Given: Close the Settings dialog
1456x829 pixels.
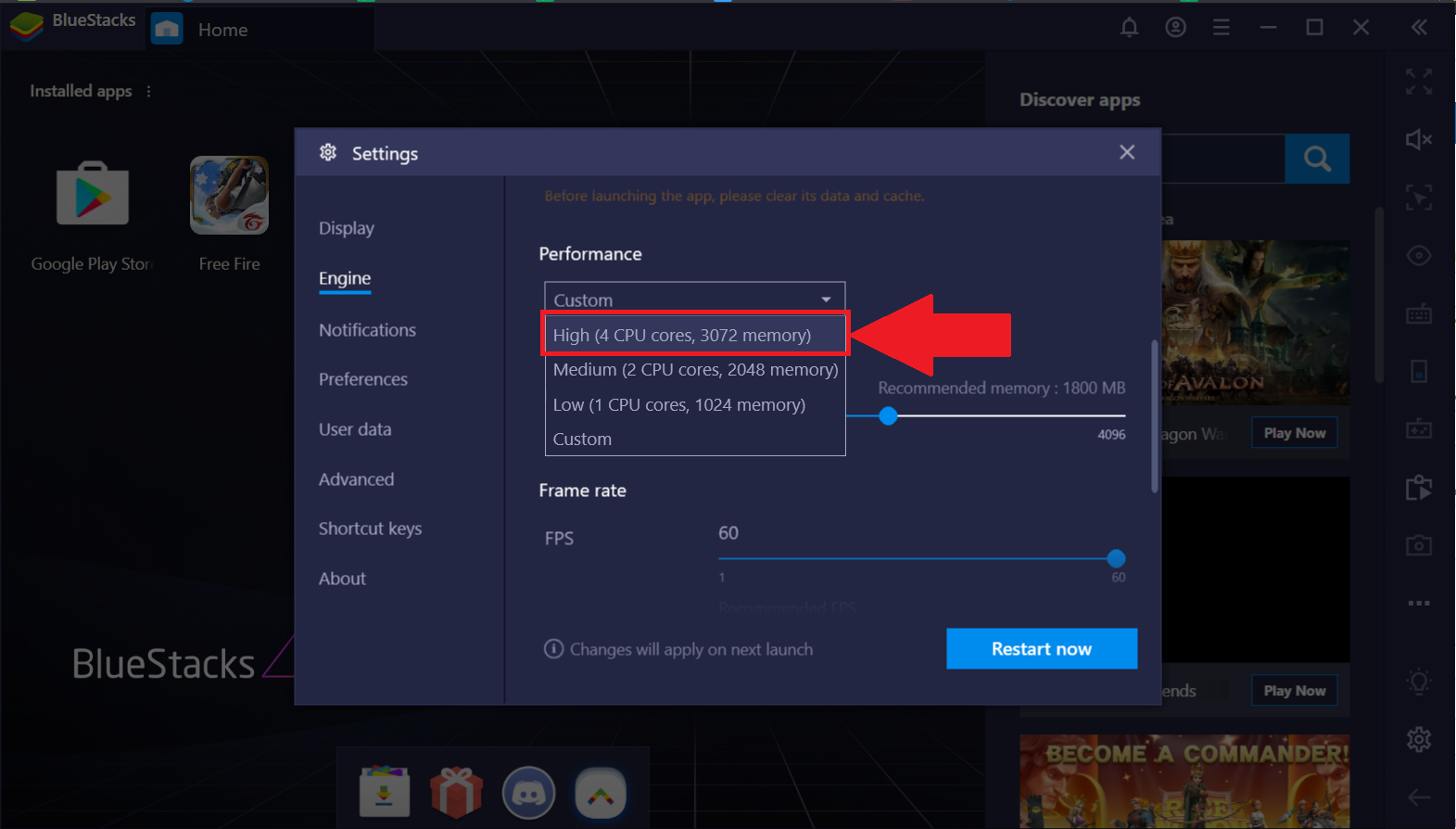Looking at the screenshot, I should pyautogui.click(x=1127, y=152).
